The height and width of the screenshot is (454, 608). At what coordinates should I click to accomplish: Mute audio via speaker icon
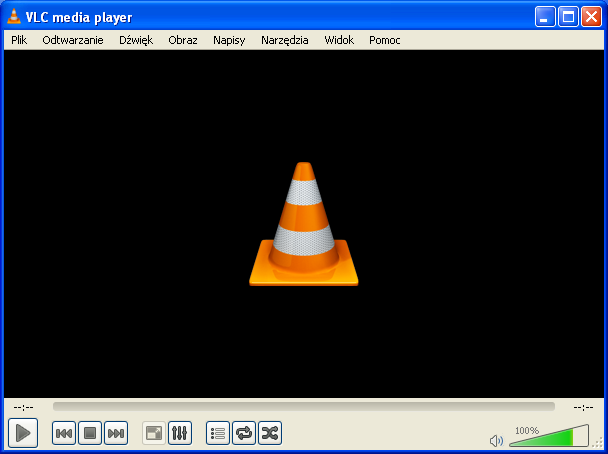point(496,440)
